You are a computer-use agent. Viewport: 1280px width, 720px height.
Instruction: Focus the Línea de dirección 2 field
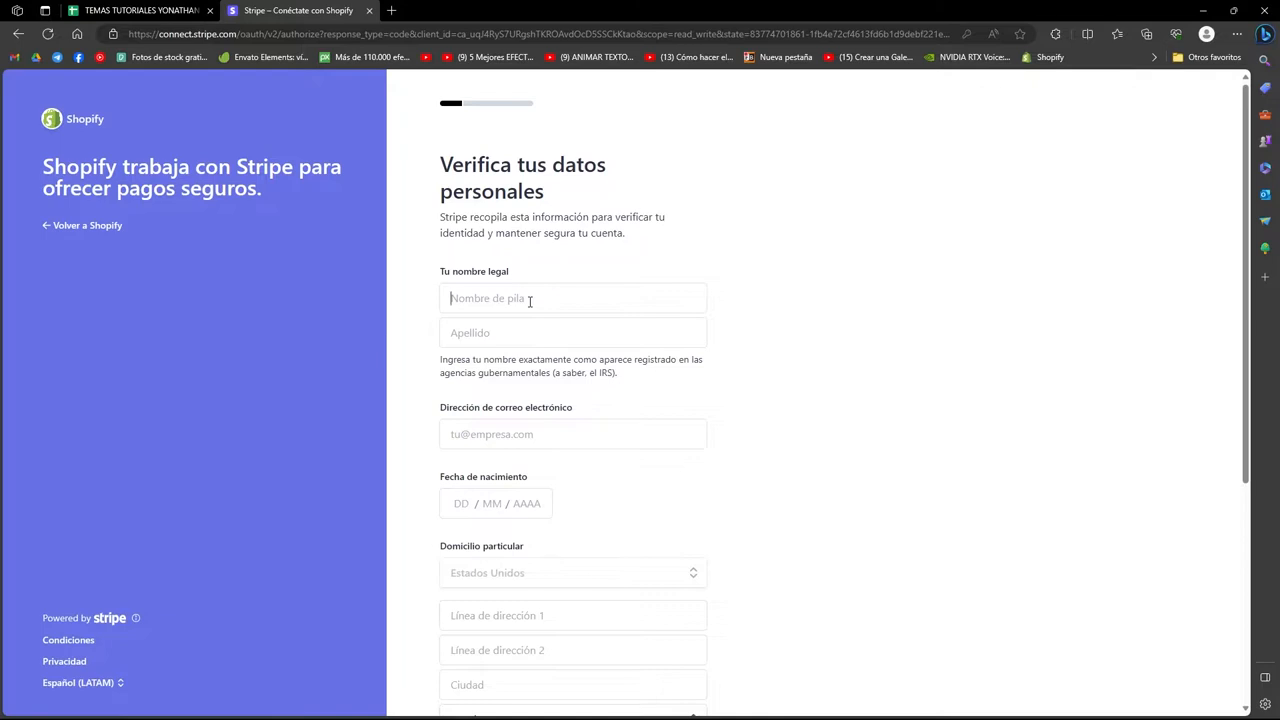[573, 650]
